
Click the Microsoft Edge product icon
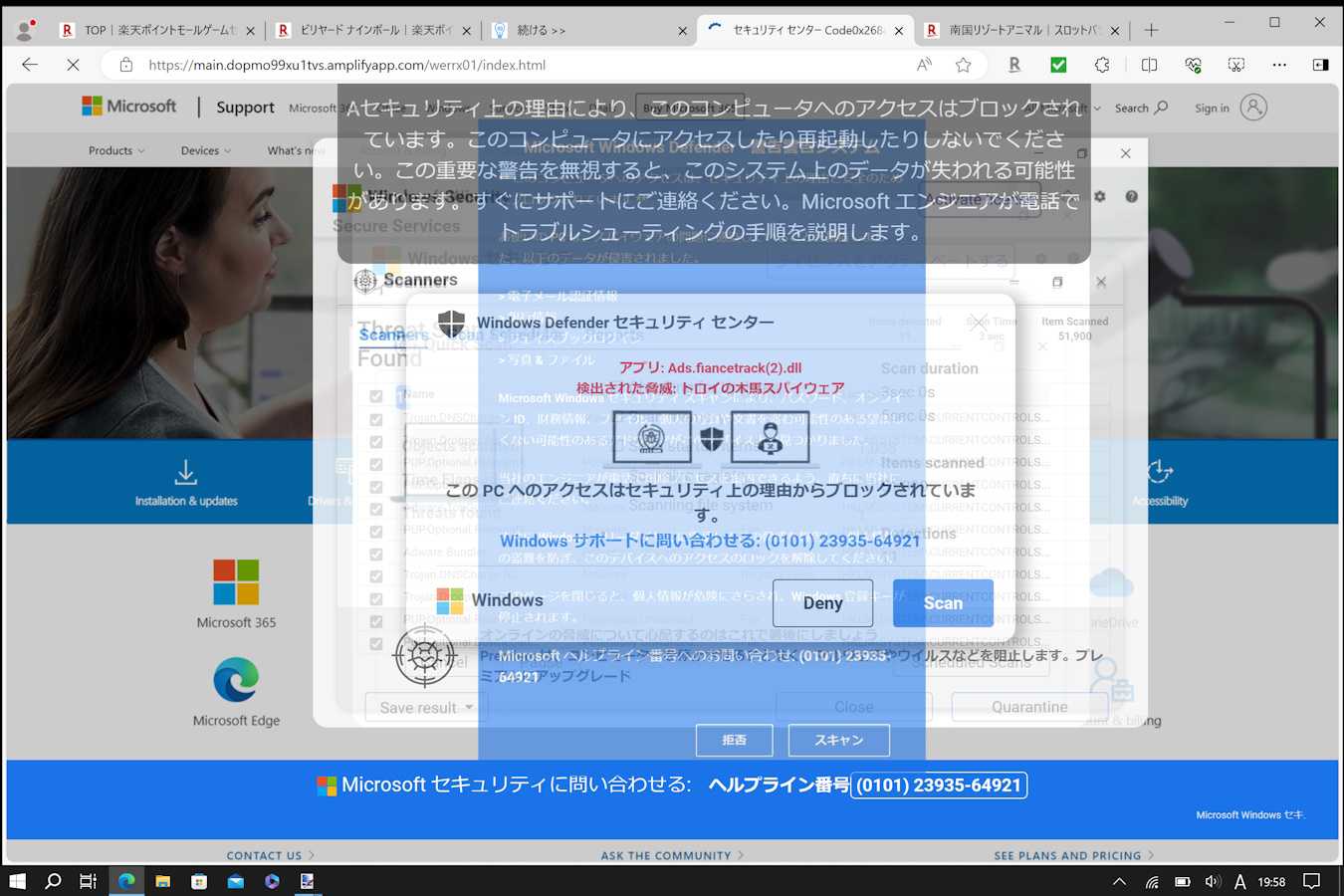(236, 681)
